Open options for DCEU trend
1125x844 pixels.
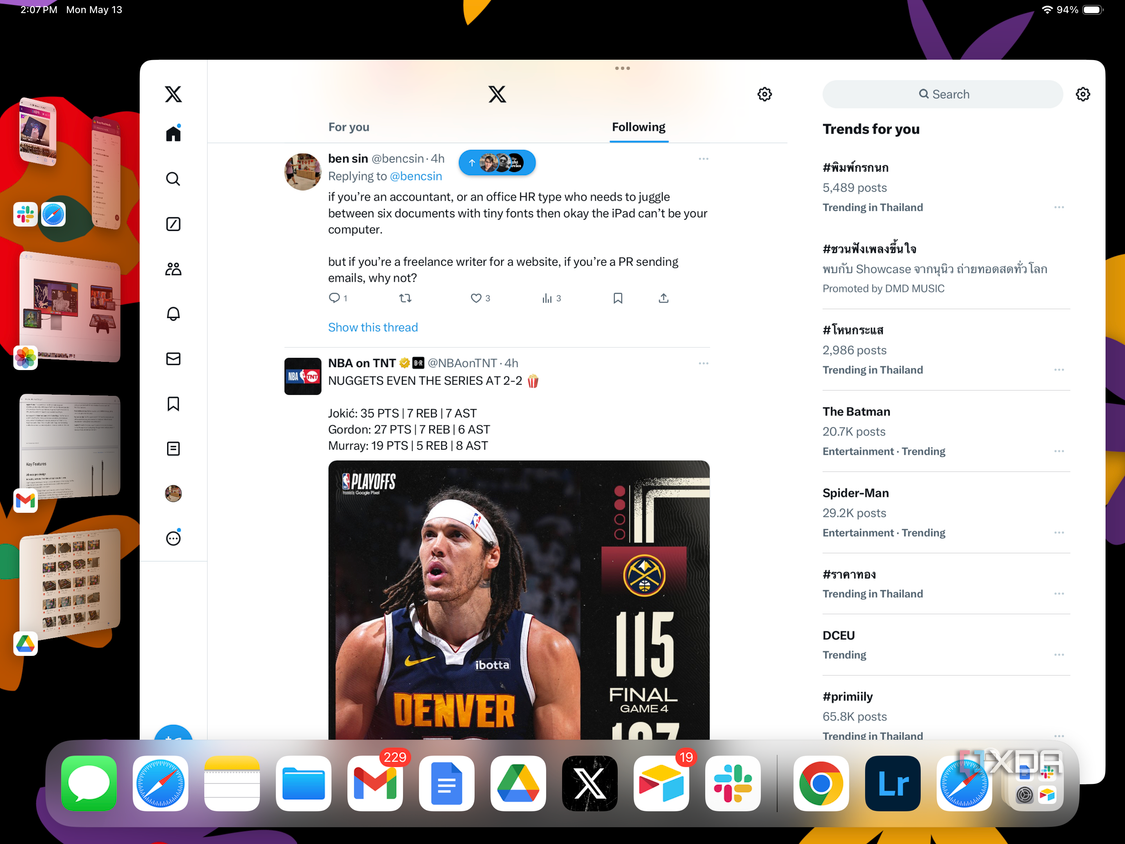coord(1059,655)
